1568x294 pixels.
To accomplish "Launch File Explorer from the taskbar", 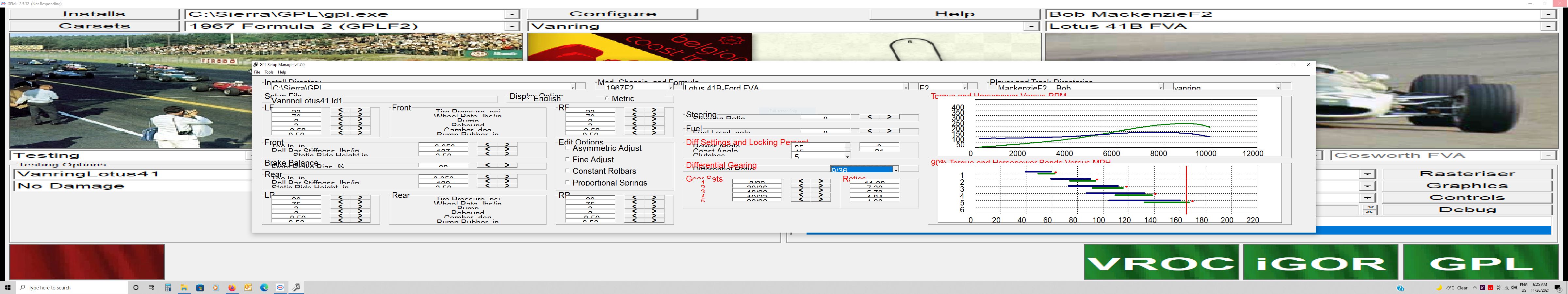I will coord(183,287).
